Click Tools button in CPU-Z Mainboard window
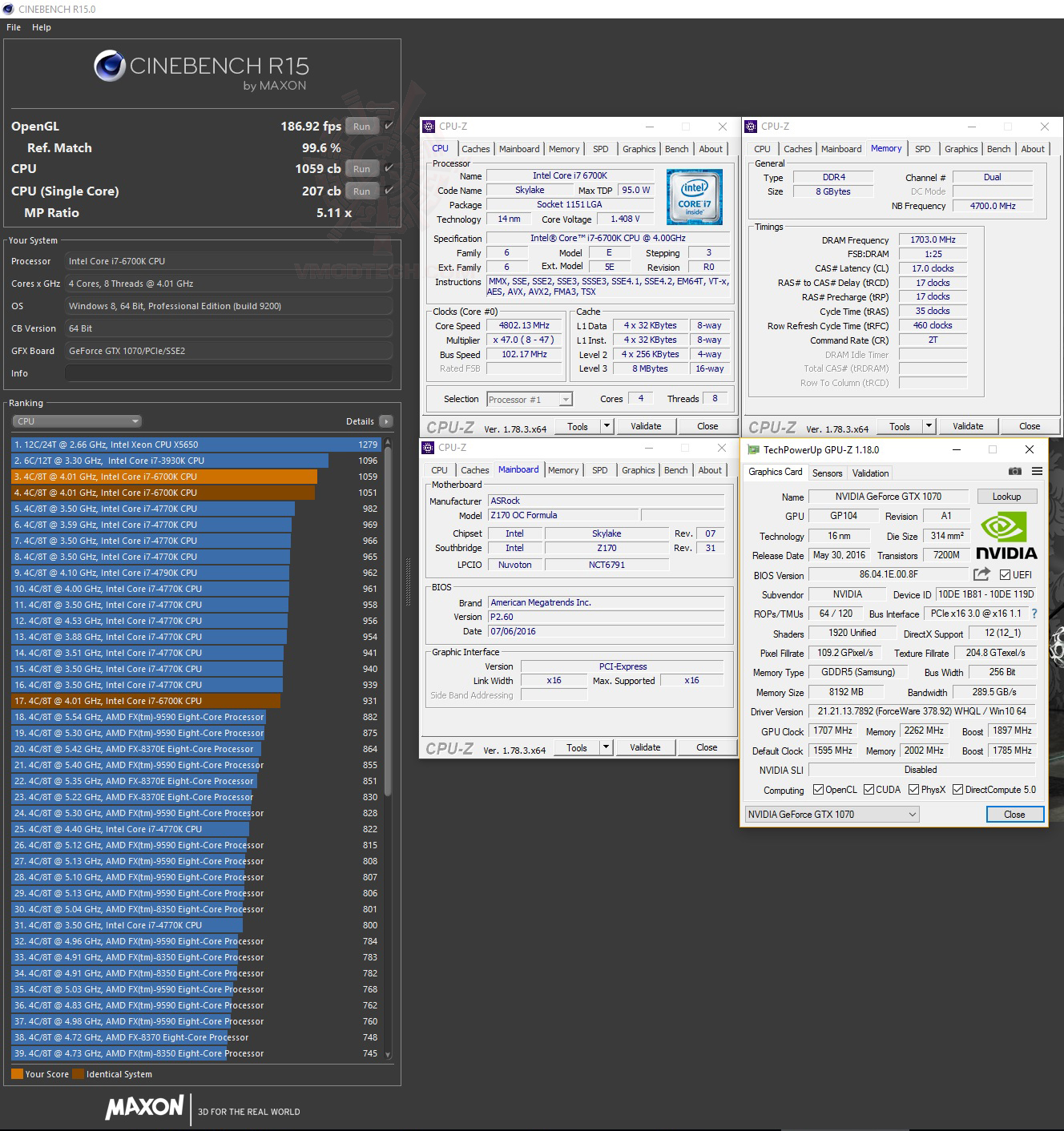Image resolution: width=1064 pixels, height=1131 pixels. click(x=577, y=747)
